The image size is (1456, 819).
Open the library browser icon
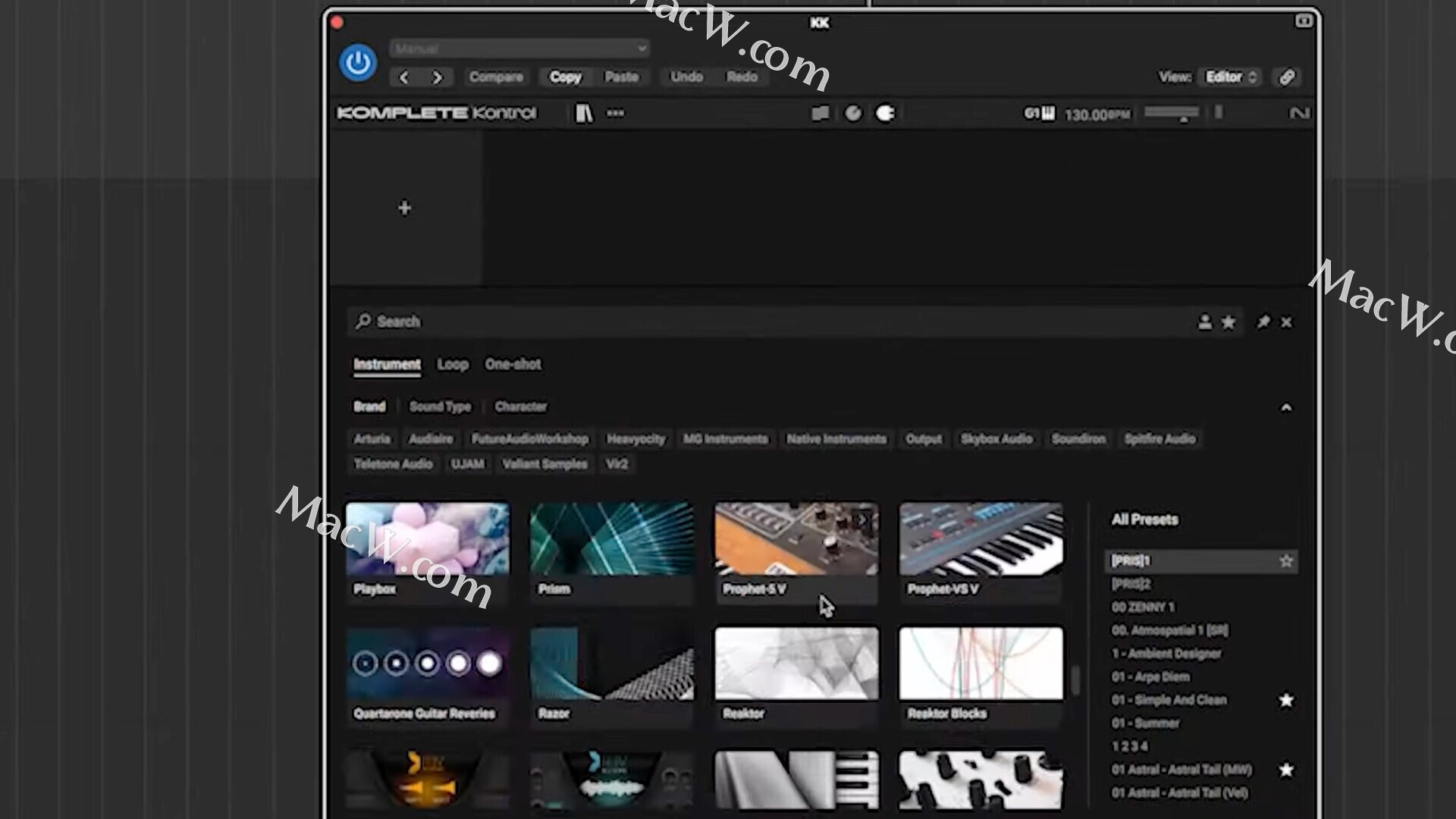[x=584, y=114]
